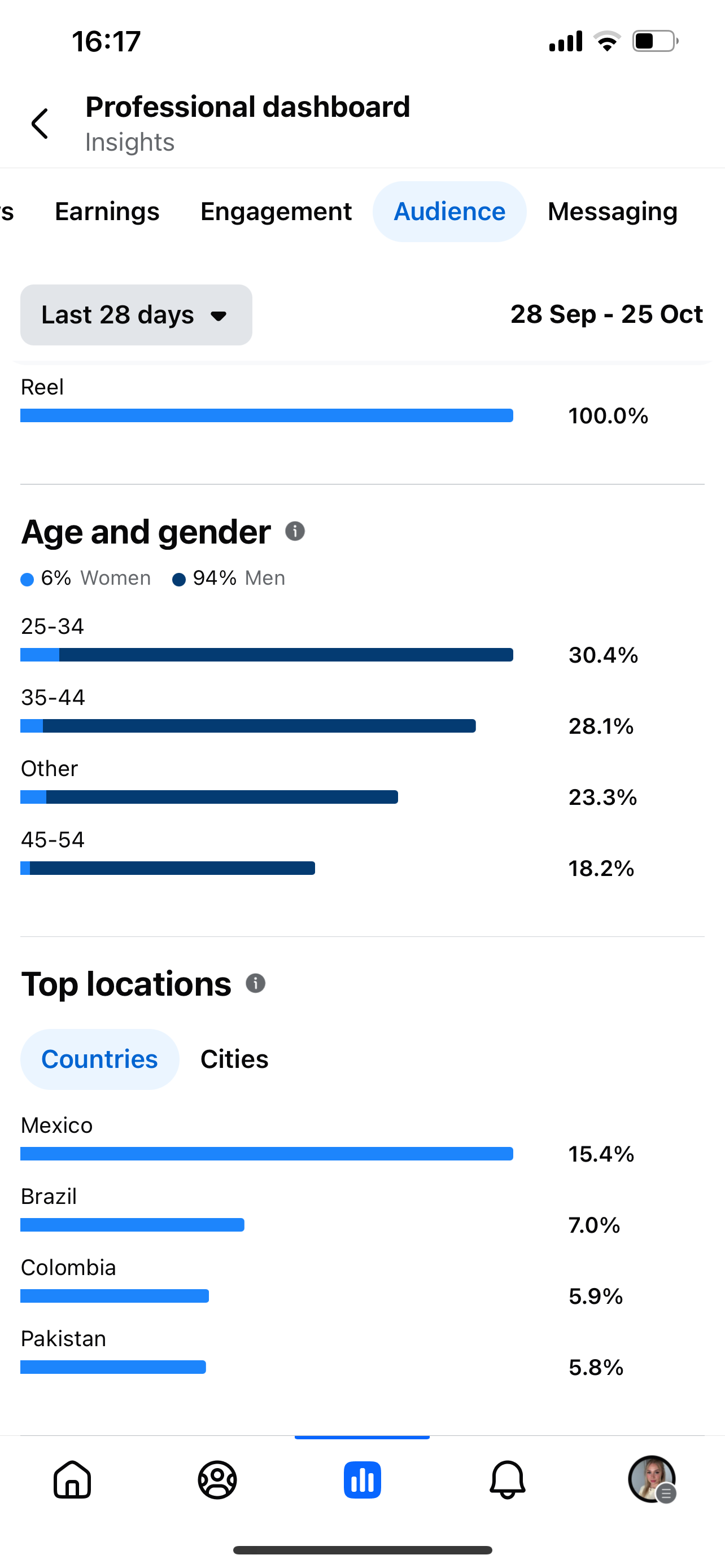Tap the Reel 100.0% bar
Viewport: 725px width, 1568px height.
tap(267, 416)
